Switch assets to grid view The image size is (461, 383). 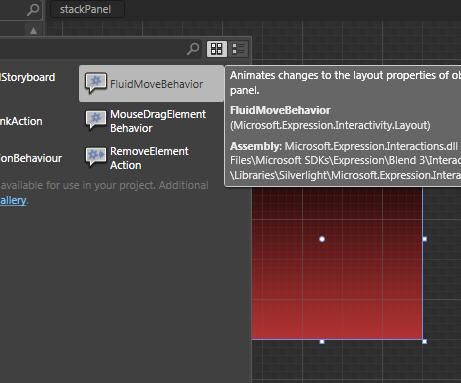tap(217, 49)
